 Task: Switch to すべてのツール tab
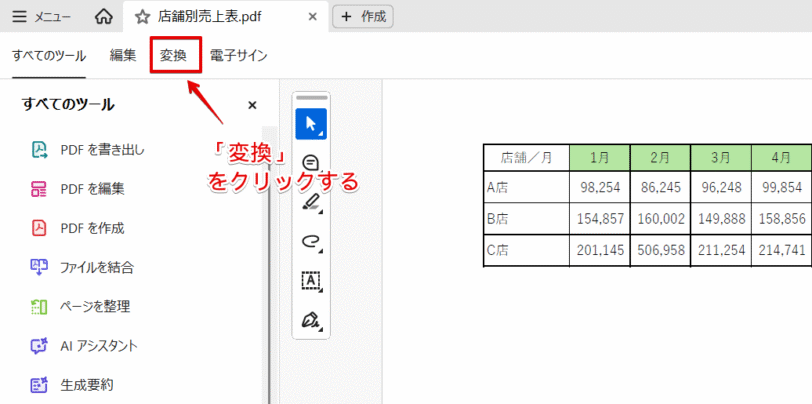pyautogui.click(x=49, y=56)
